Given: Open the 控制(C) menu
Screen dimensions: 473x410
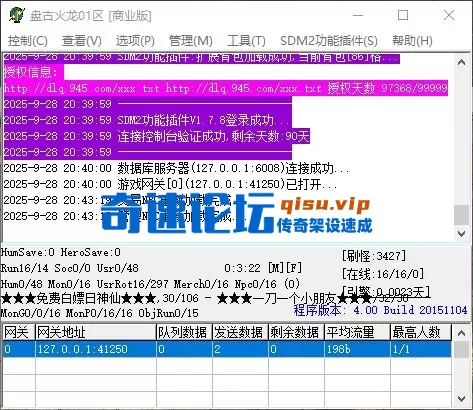Looking at the screenshot, I should point(28,41).
